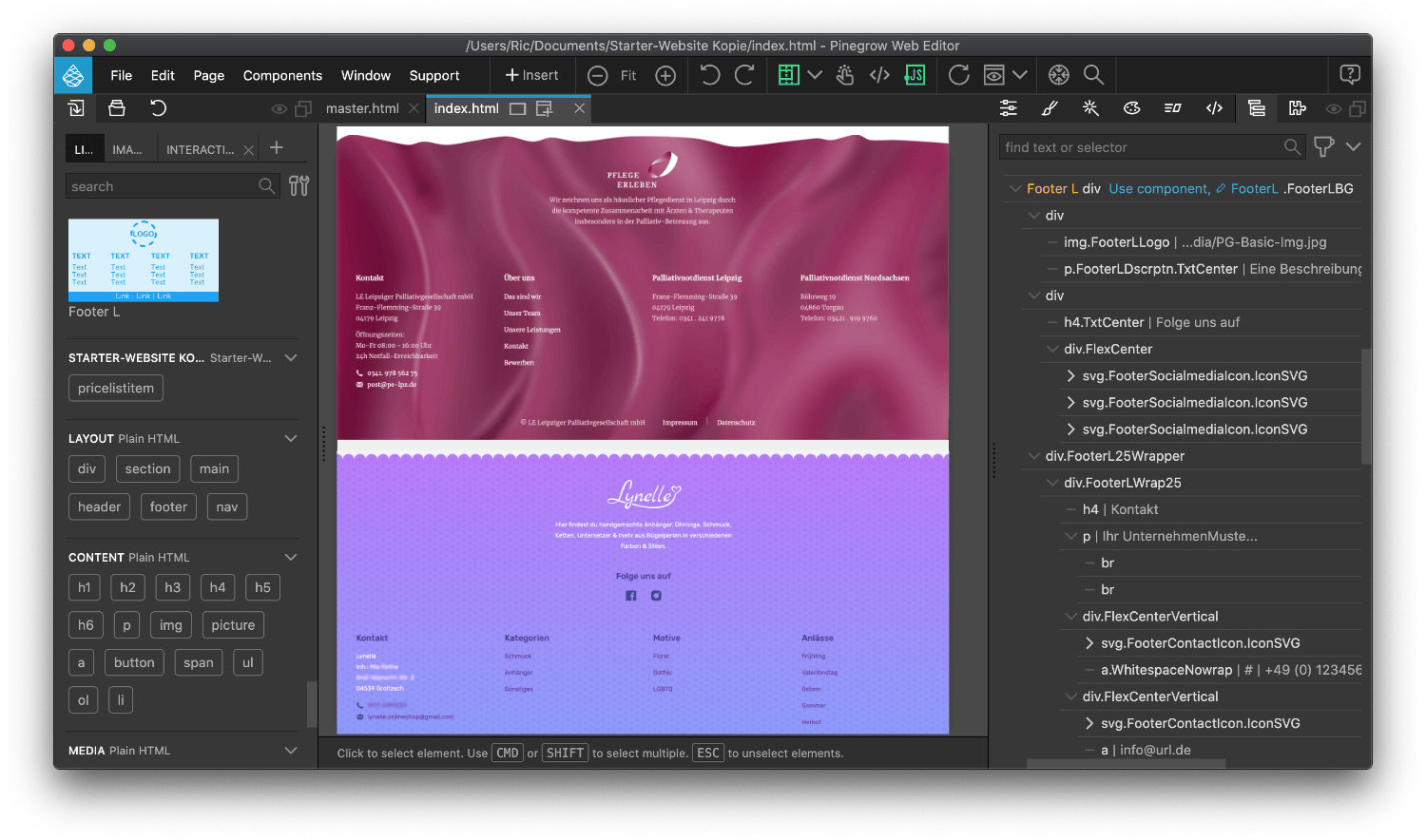Screen dimensions: 1426x840
Task: Open preview options dropdown arrow
Action: (x=1020, y=75)
